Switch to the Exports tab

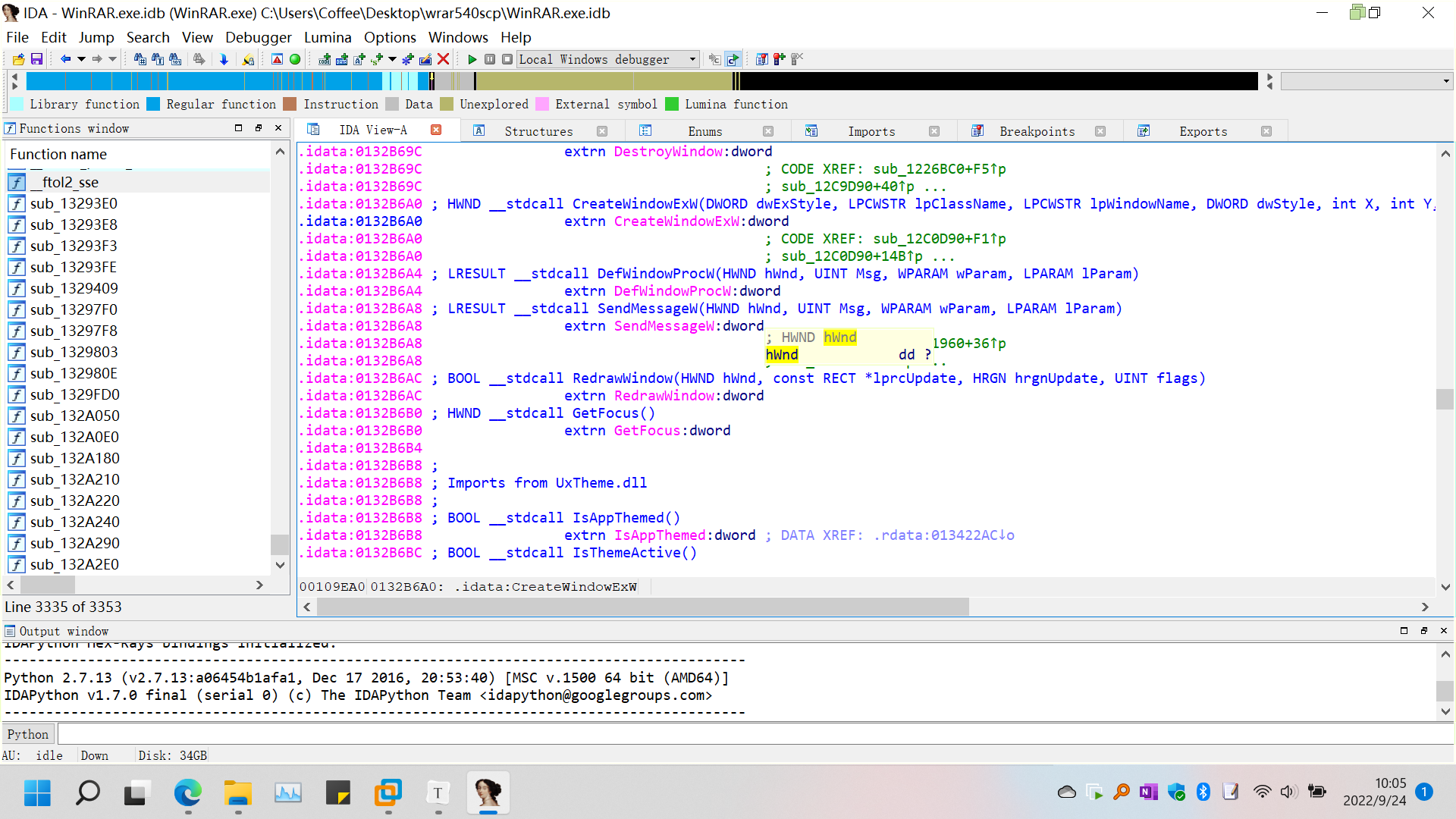(1203, 131)
